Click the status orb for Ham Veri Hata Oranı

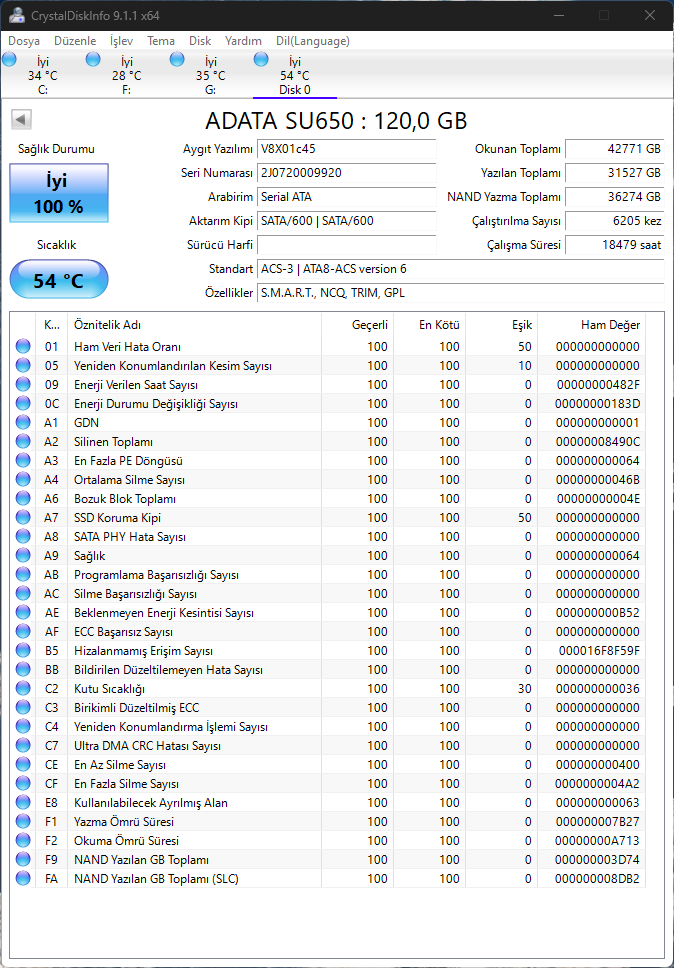tap(23, 346)
